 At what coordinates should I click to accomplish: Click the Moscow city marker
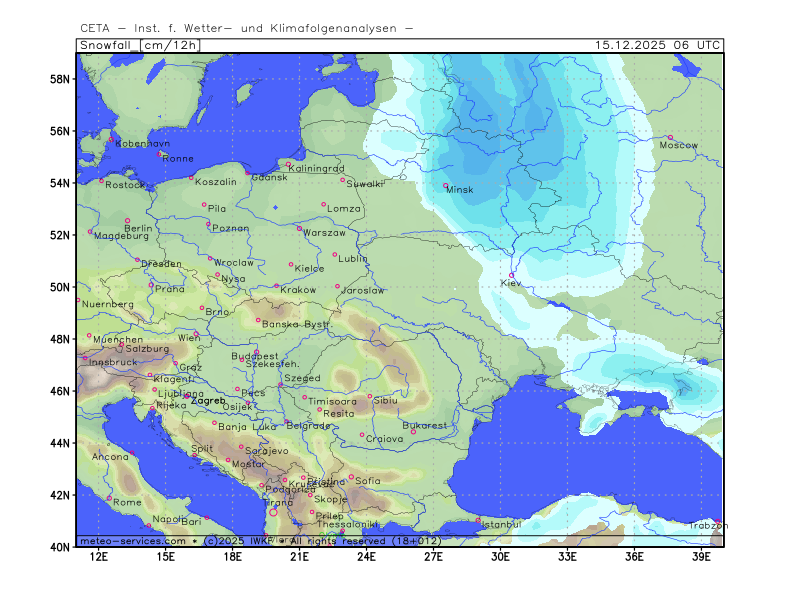pyautogui.click(x=670, y=137)
